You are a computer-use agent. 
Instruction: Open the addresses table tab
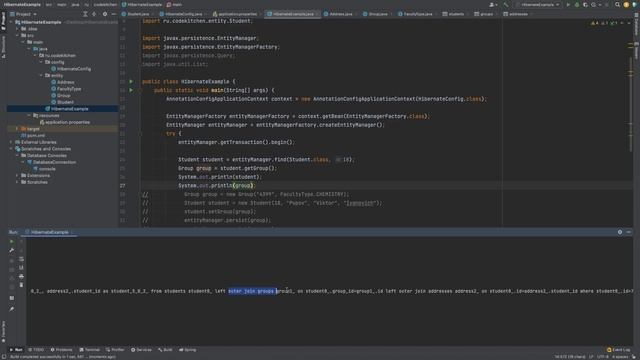pyautogui.click(x=518, y=14)
